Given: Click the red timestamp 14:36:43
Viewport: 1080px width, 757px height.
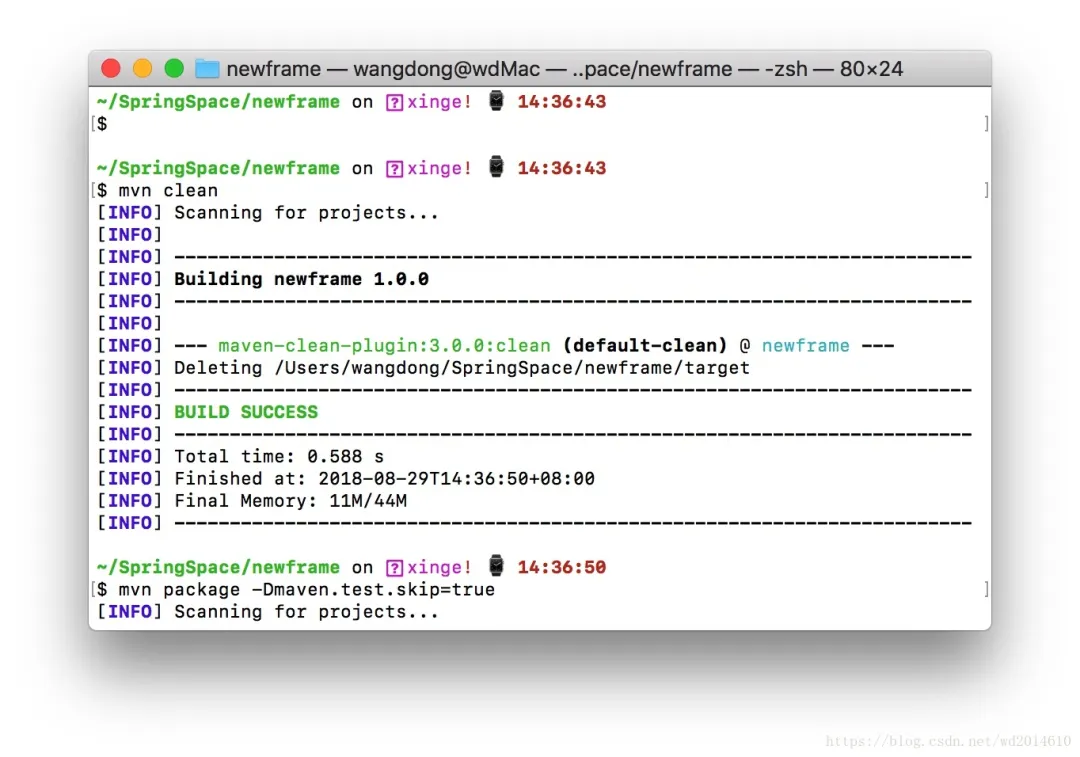Looking at the screenshot, I should (561, 101).
